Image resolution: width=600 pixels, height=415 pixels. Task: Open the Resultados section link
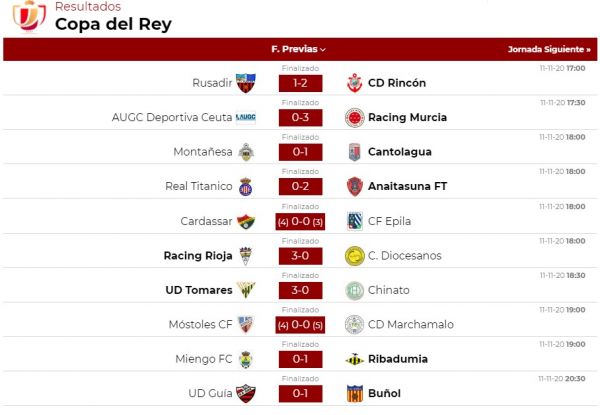pyautogui.click(x=88, y=7)
